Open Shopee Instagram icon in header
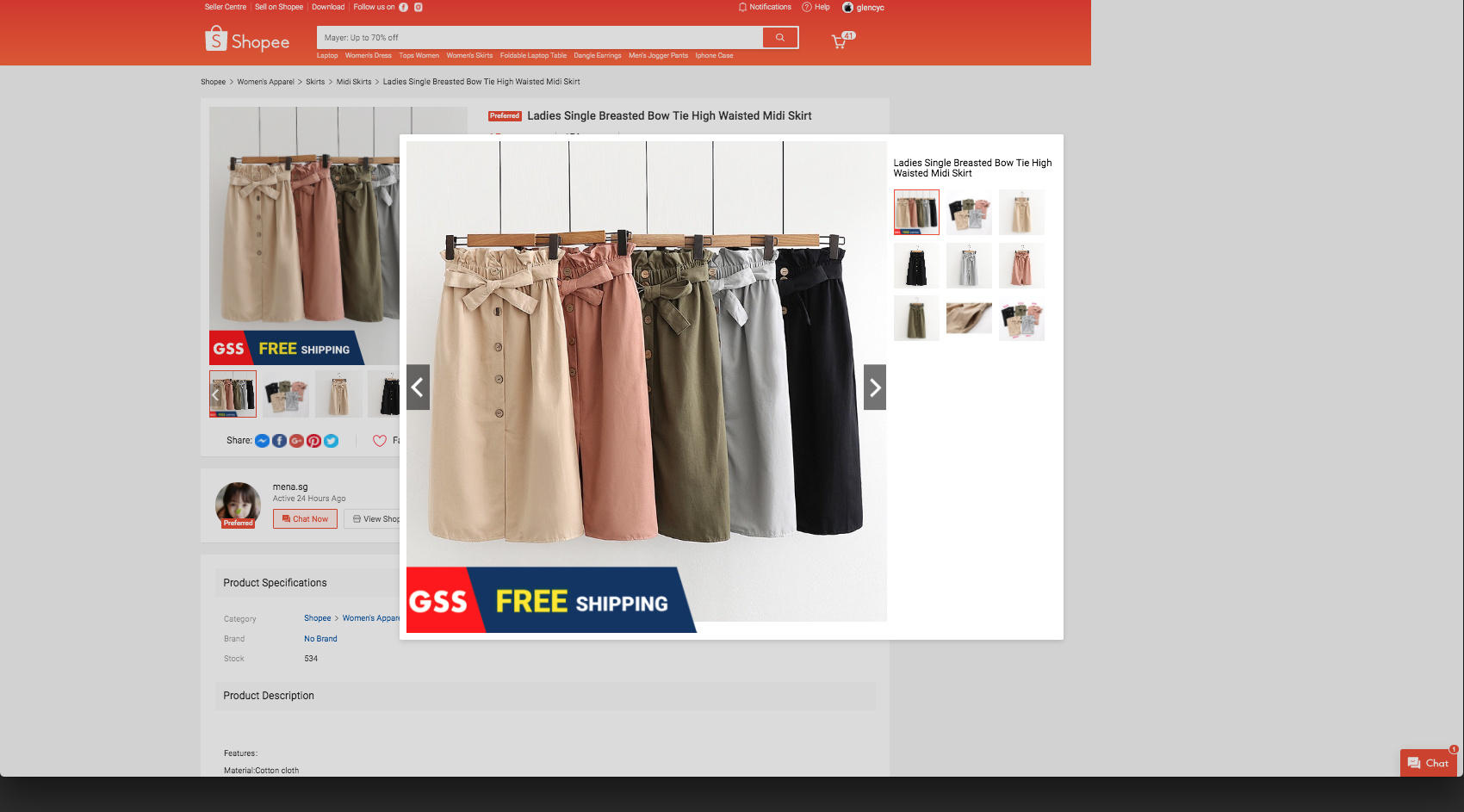1464x812 pixels. click(x=419, y=7)
